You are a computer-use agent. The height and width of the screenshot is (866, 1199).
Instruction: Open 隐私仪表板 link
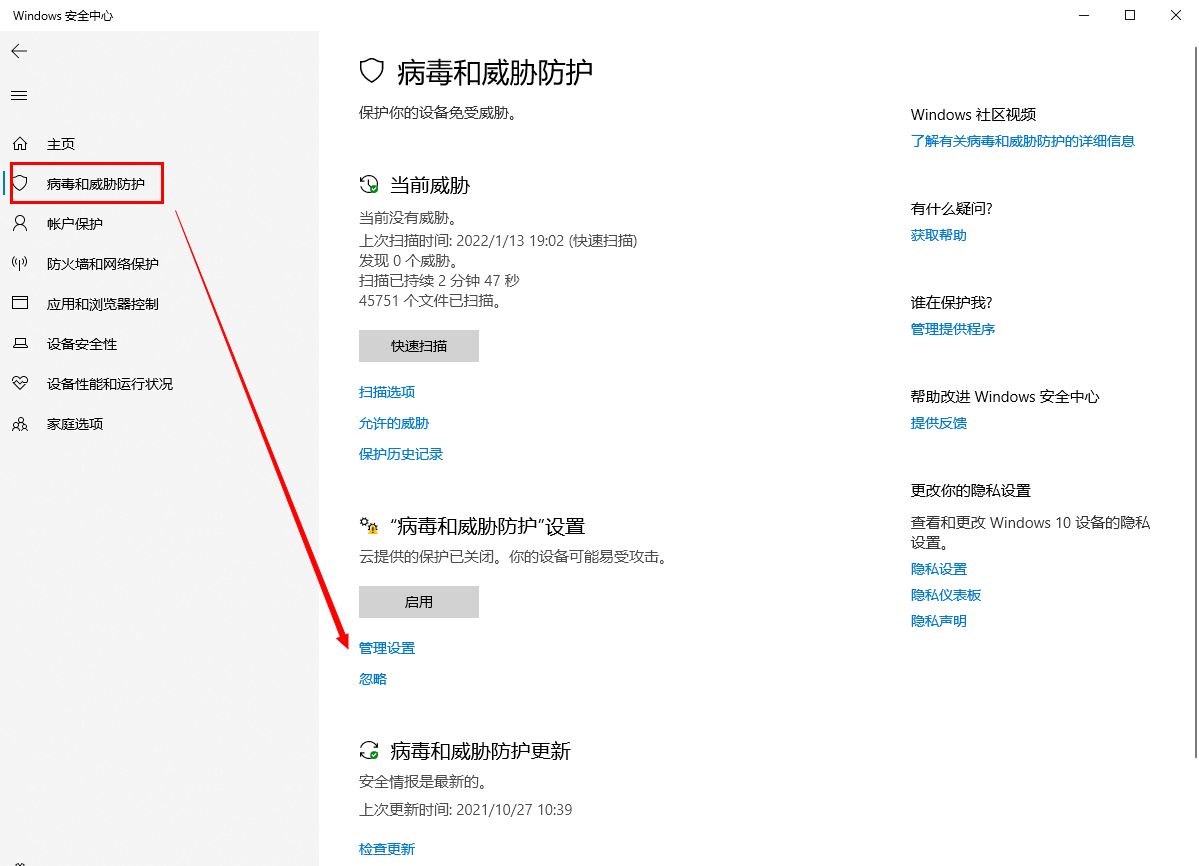pyautogui.click(x=946, y=595)
